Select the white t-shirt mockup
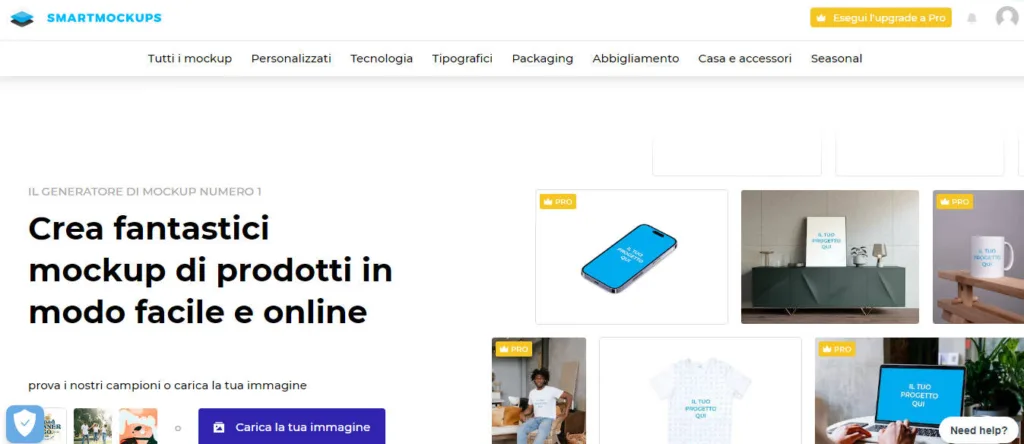The image size is (1024, 444). pyautogui.click(x=700, y=390)
